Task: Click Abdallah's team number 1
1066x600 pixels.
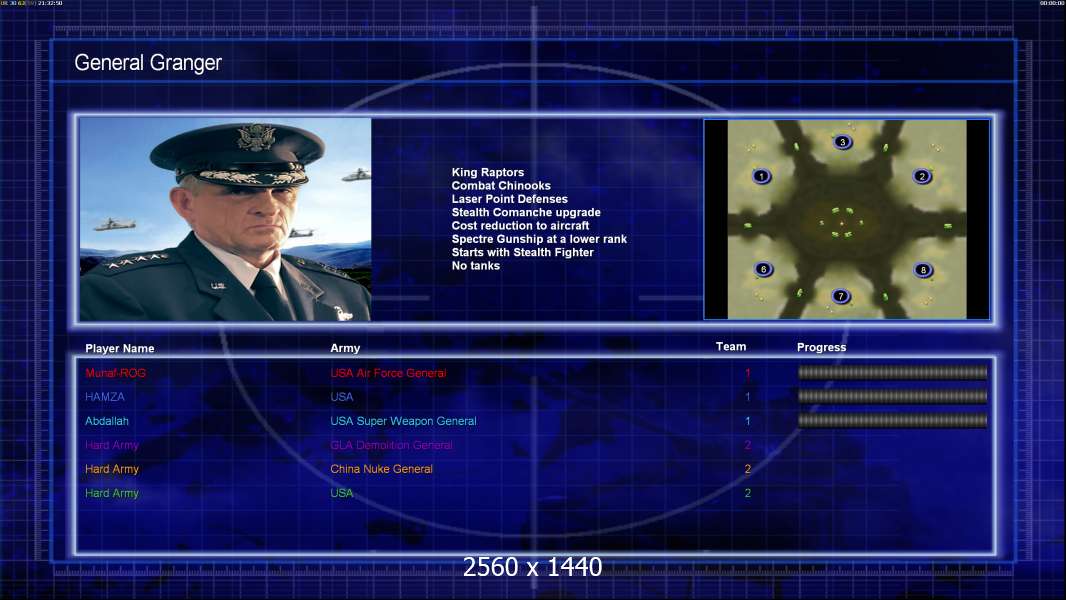Action: 748,421
